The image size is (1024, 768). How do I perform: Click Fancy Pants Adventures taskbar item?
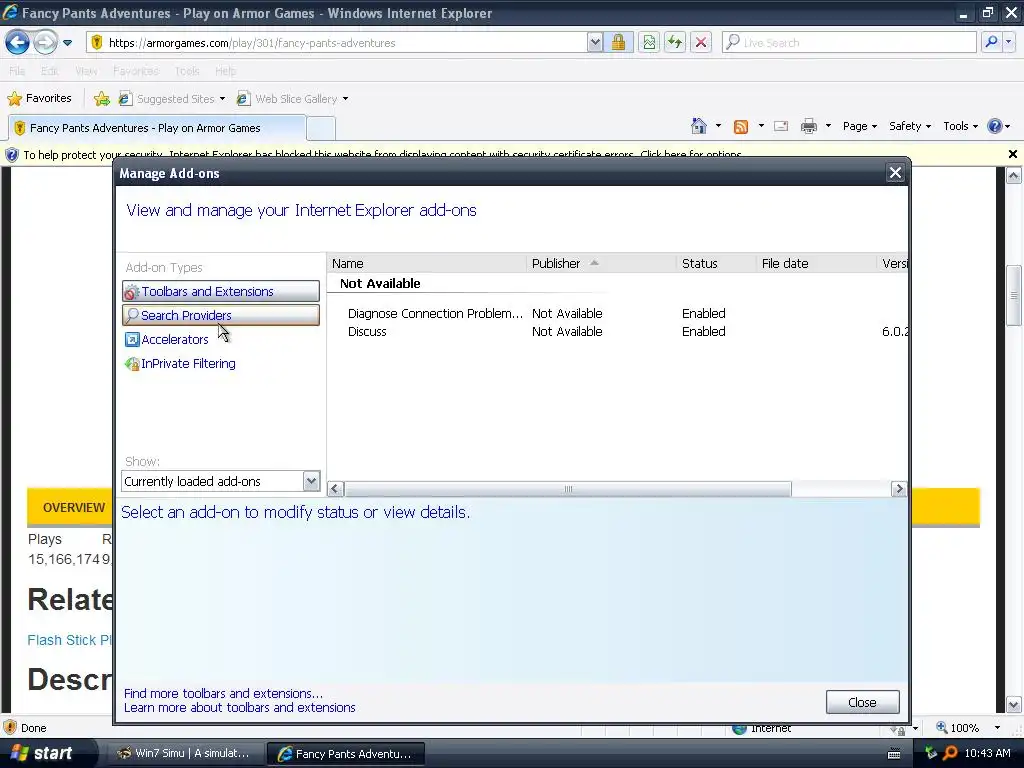coord(345,754)
